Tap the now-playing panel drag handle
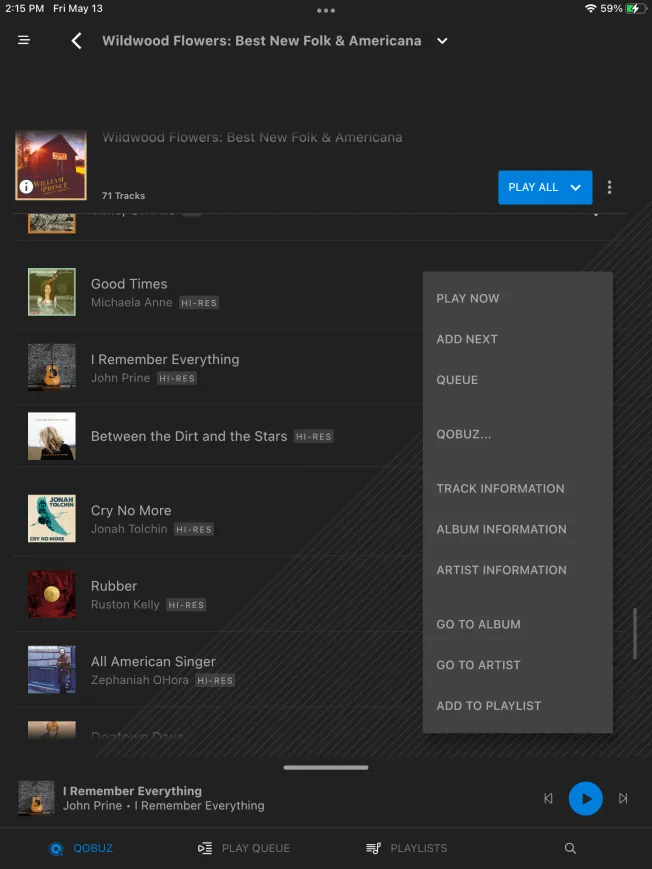Viewport: 652px width, 869px height. click(x=326, y=768)
